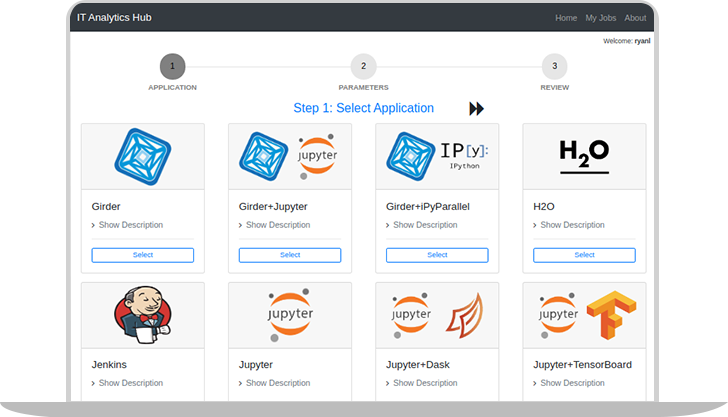Click the H2O card title
The image size is (728, 417).
(x=544, y=207)
